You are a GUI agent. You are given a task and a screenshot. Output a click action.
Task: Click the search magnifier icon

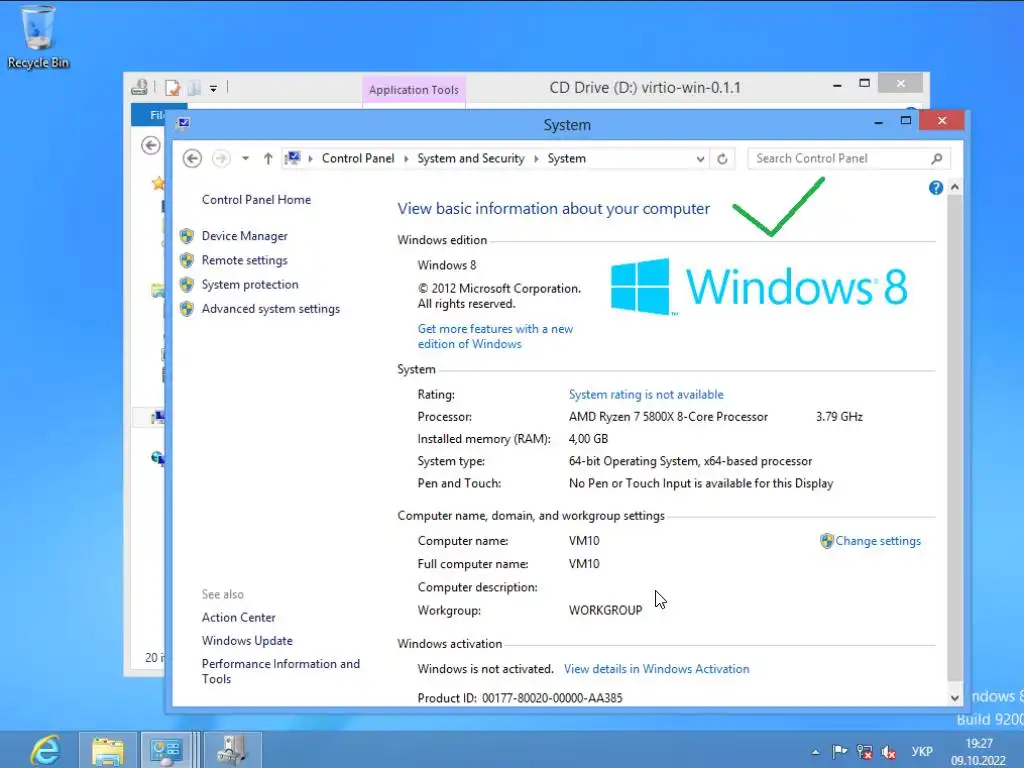click(936, 158)
